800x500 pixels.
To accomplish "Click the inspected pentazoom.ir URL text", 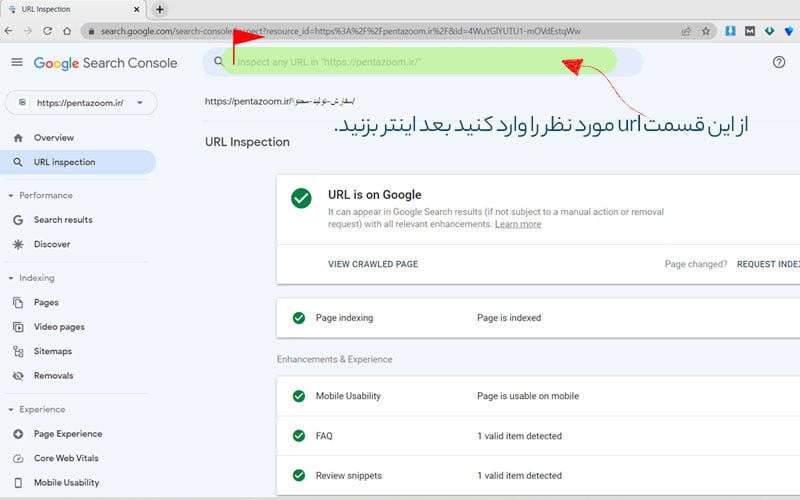I will (x=280, y=102).
